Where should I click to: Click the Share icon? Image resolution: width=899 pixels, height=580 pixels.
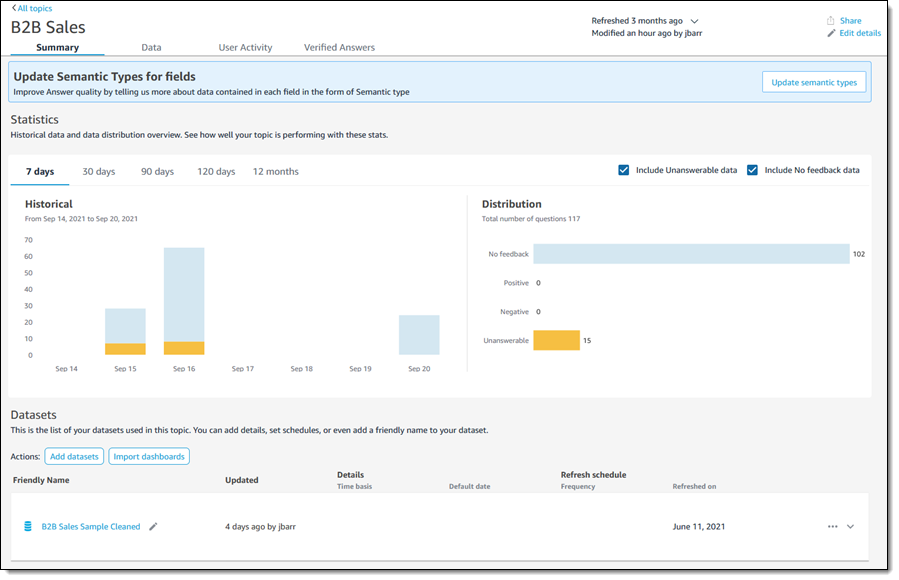tap(830, 21)
